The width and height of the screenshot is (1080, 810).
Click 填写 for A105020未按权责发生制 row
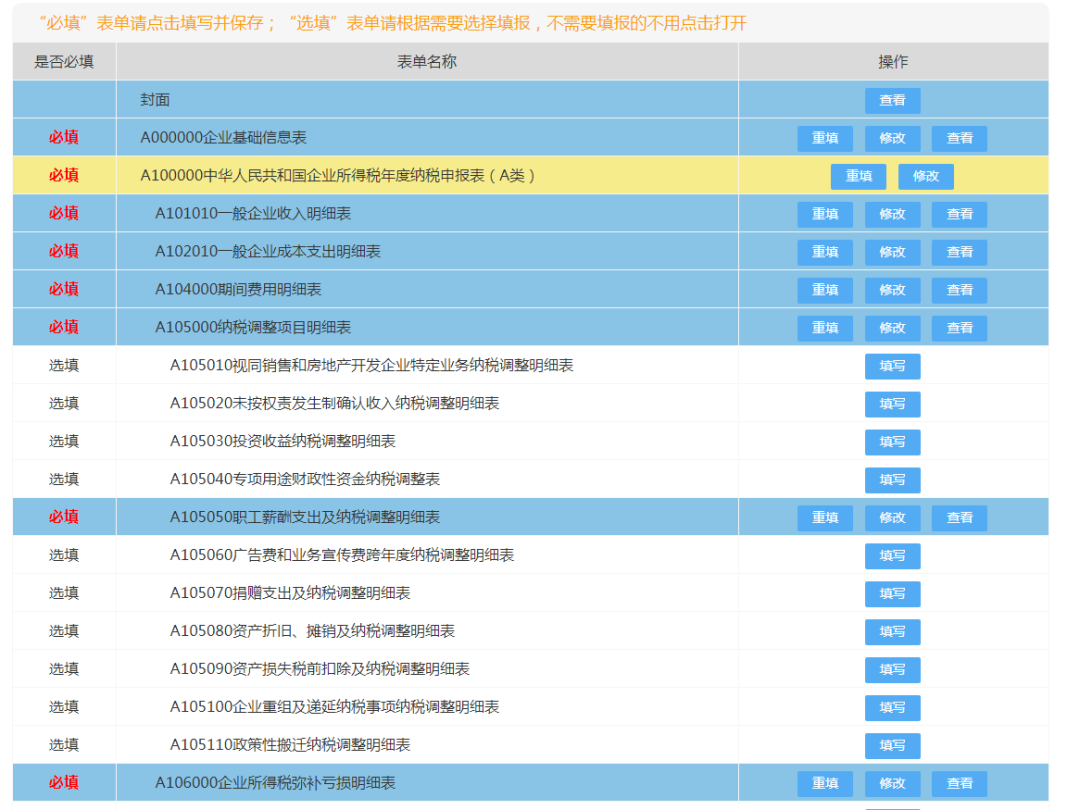(892, 404)
